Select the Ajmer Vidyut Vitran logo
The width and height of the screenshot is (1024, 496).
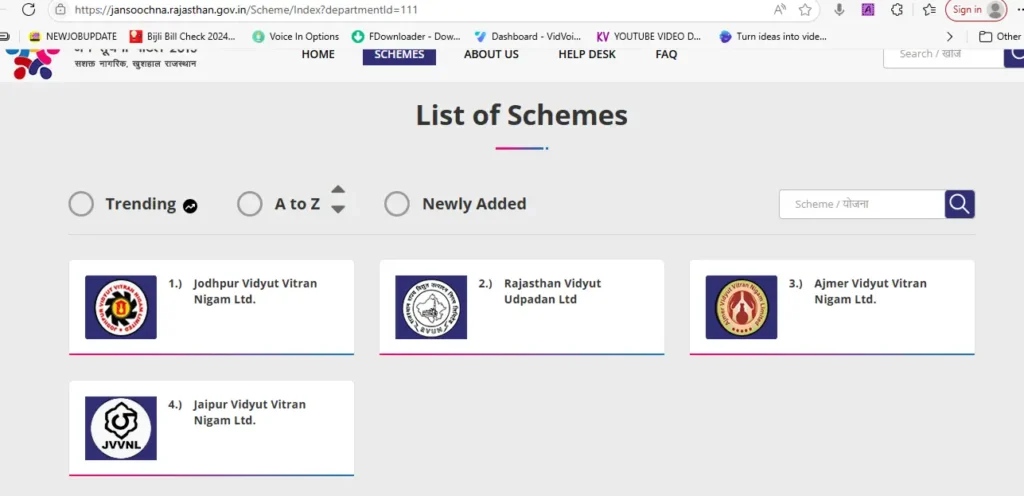coord(741,307)
